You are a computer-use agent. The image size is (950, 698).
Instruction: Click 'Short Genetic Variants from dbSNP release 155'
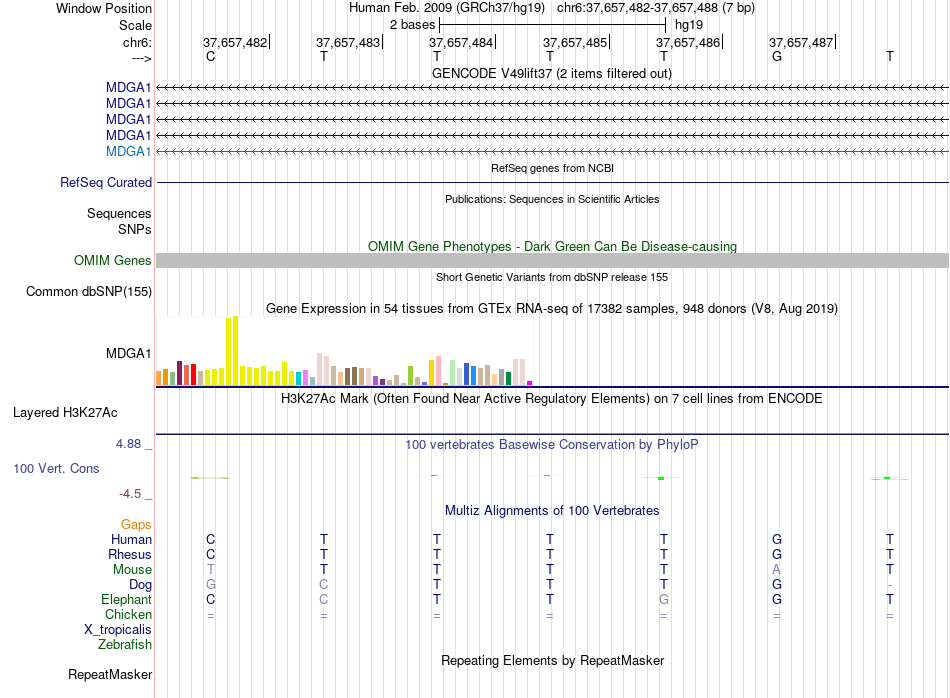click(552, 277)
